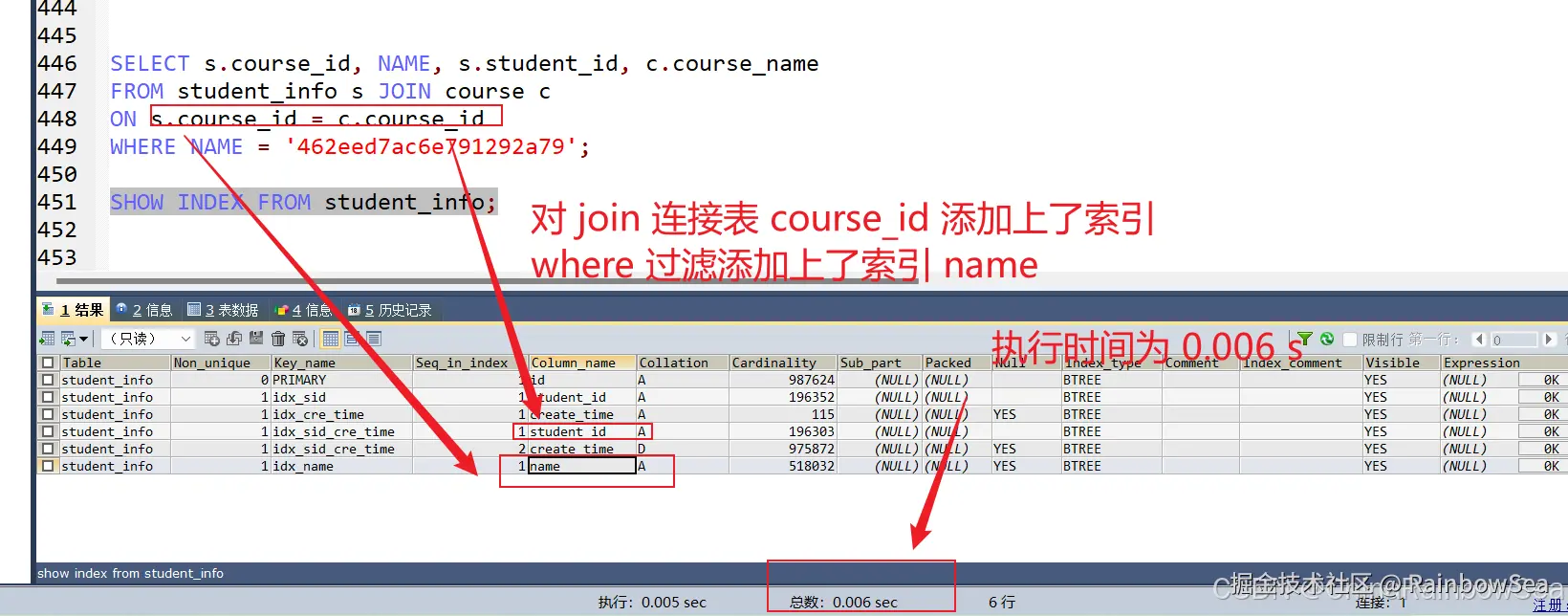This screenshot has height=616, width=1568.
Task: Click the save changes floppy icon
Action: point(256,339)
